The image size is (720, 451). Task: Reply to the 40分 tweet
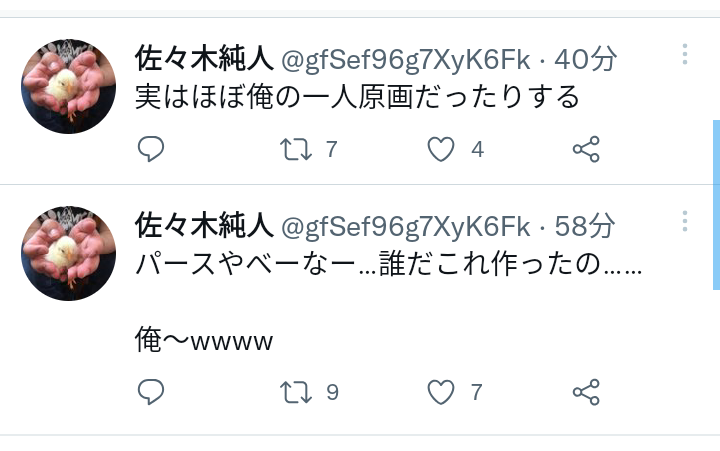tap(151, 149)
